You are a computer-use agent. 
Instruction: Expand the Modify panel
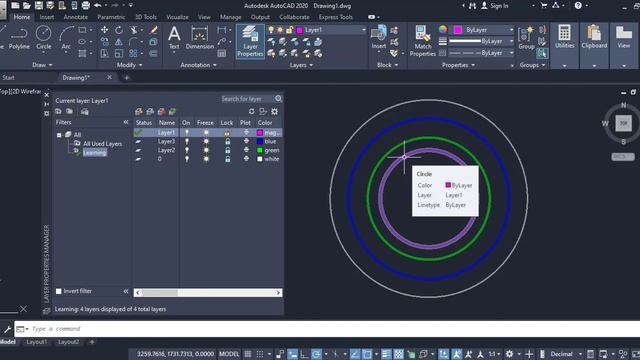[129, 65]
